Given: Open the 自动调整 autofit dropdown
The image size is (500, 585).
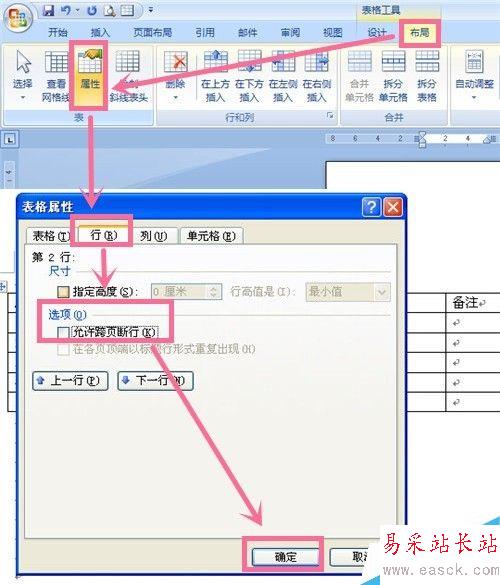Looking at the screenshot, I should [x=474, y=76].
